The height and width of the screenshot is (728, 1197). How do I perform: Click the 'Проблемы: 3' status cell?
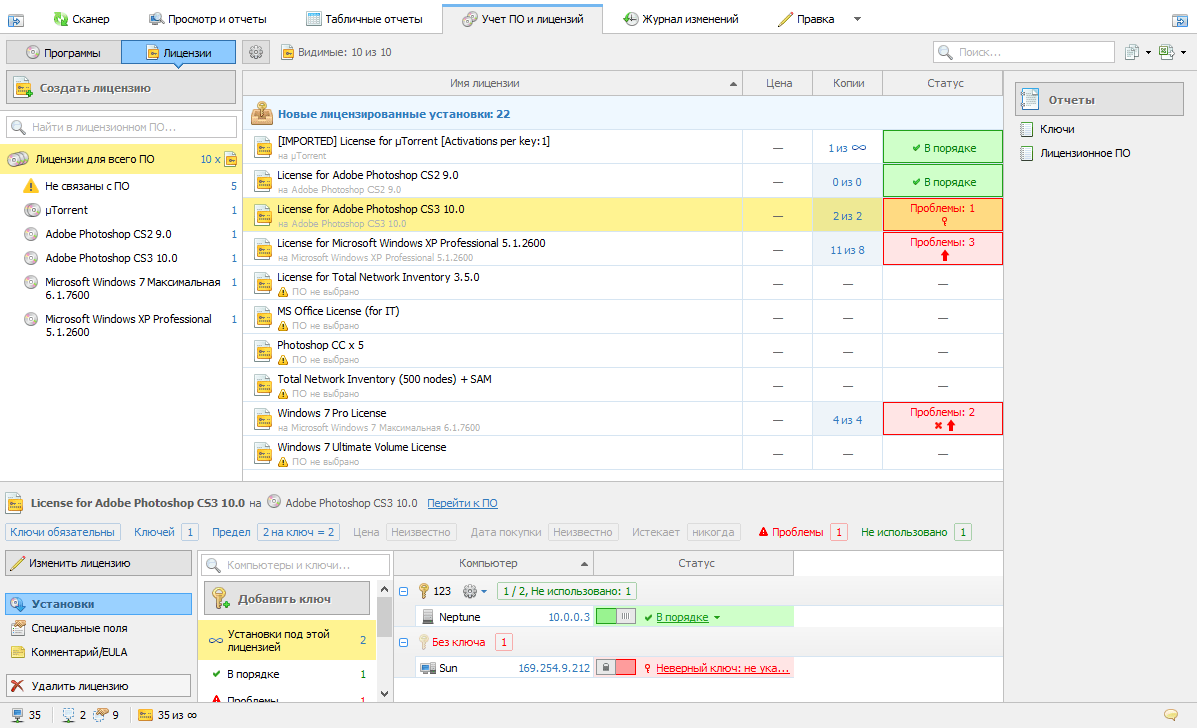tap(943, 249)
